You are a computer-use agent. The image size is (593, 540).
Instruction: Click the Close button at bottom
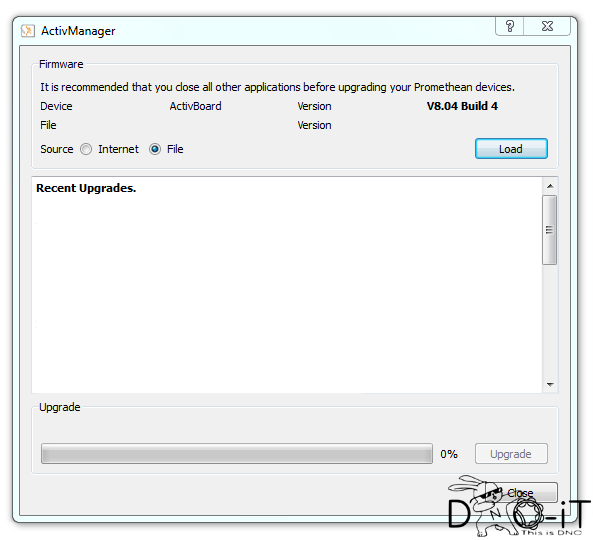click(x=520, y=493)
